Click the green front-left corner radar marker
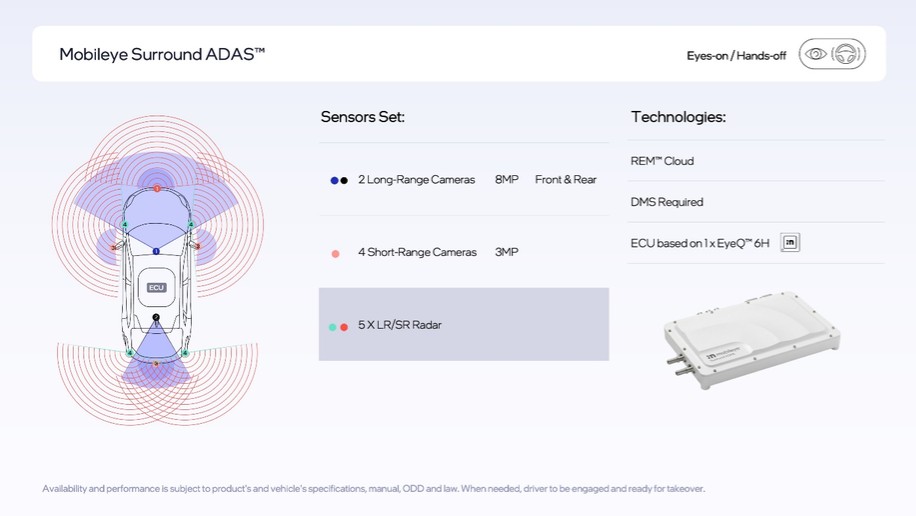Viewport: 916px width, 516px height. [124, 225]
